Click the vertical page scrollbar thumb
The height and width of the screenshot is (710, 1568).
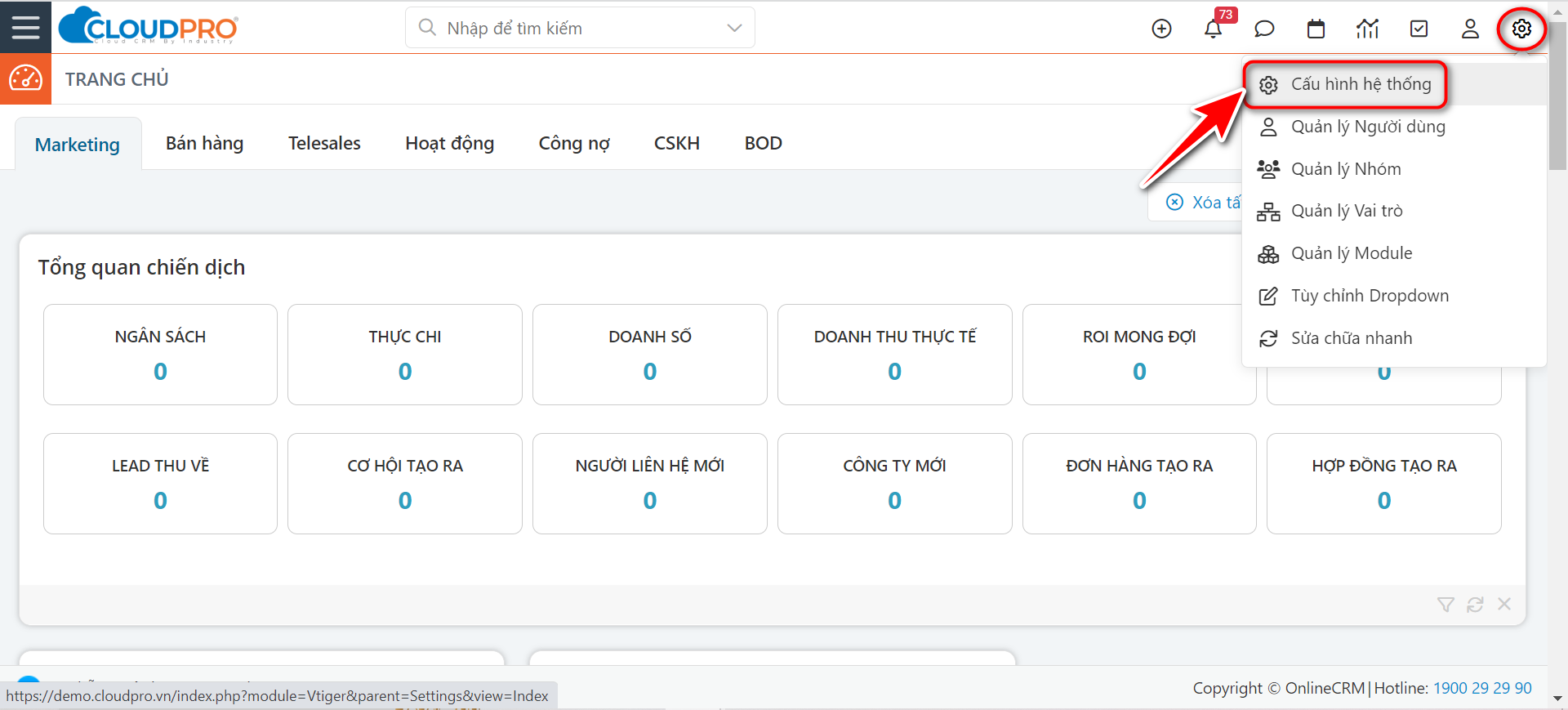click(x=1558, y=96)
